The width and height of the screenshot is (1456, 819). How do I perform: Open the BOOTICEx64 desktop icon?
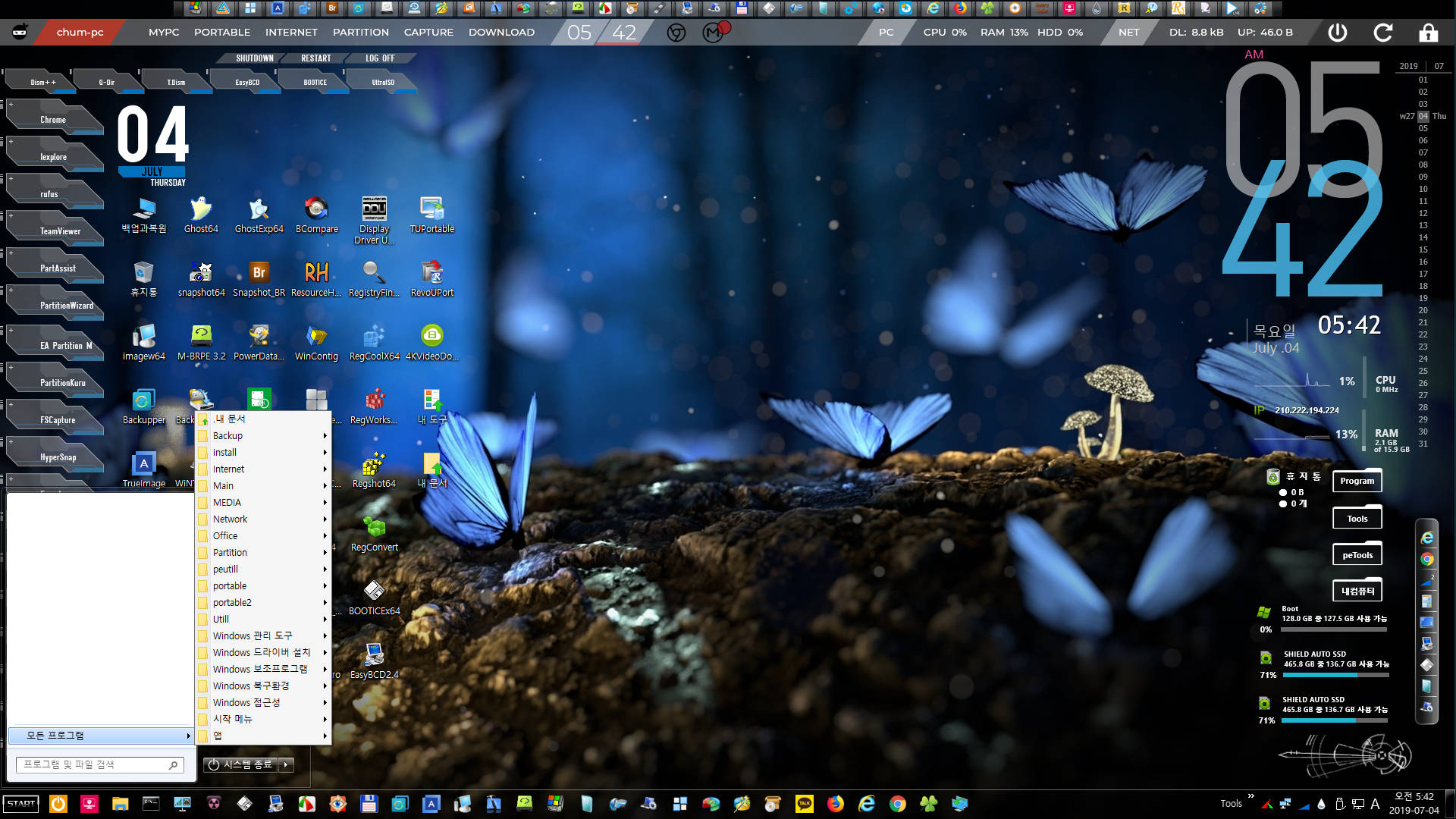(x=374, y=598)
